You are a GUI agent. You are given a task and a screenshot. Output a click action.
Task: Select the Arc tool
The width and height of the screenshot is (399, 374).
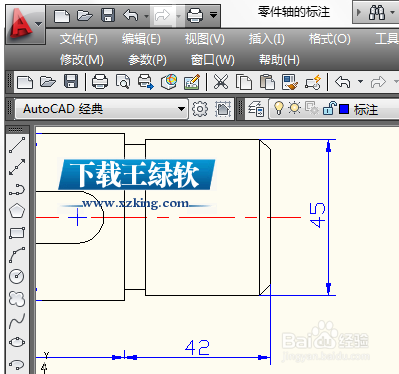click(x=17, y=255)
